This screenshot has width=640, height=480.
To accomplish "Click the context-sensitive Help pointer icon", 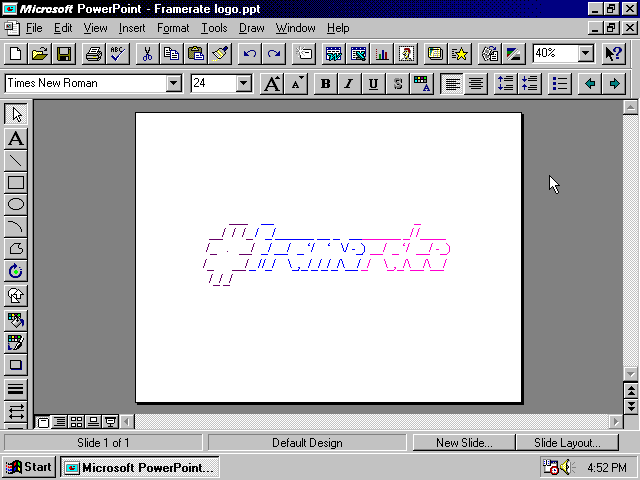I will (613, 53).
